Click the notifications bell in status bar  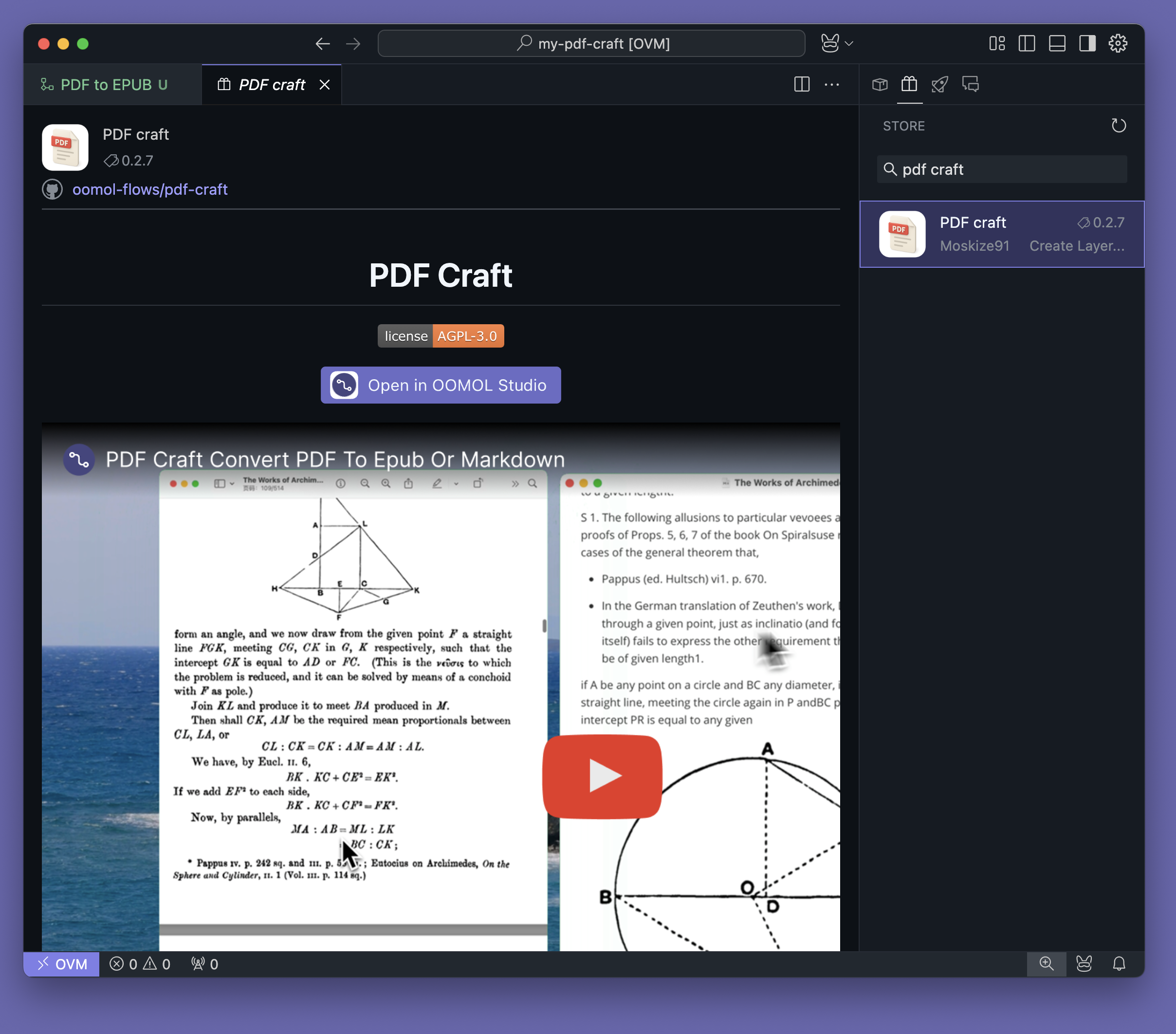(x=1119, y=963)
